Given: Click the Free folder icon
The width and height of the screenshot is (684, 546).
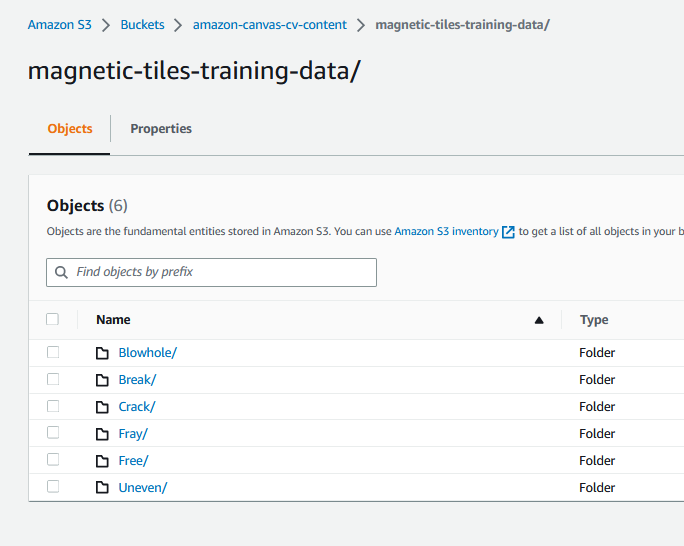Looking at the screenshot, I should [x=102, y=461].
